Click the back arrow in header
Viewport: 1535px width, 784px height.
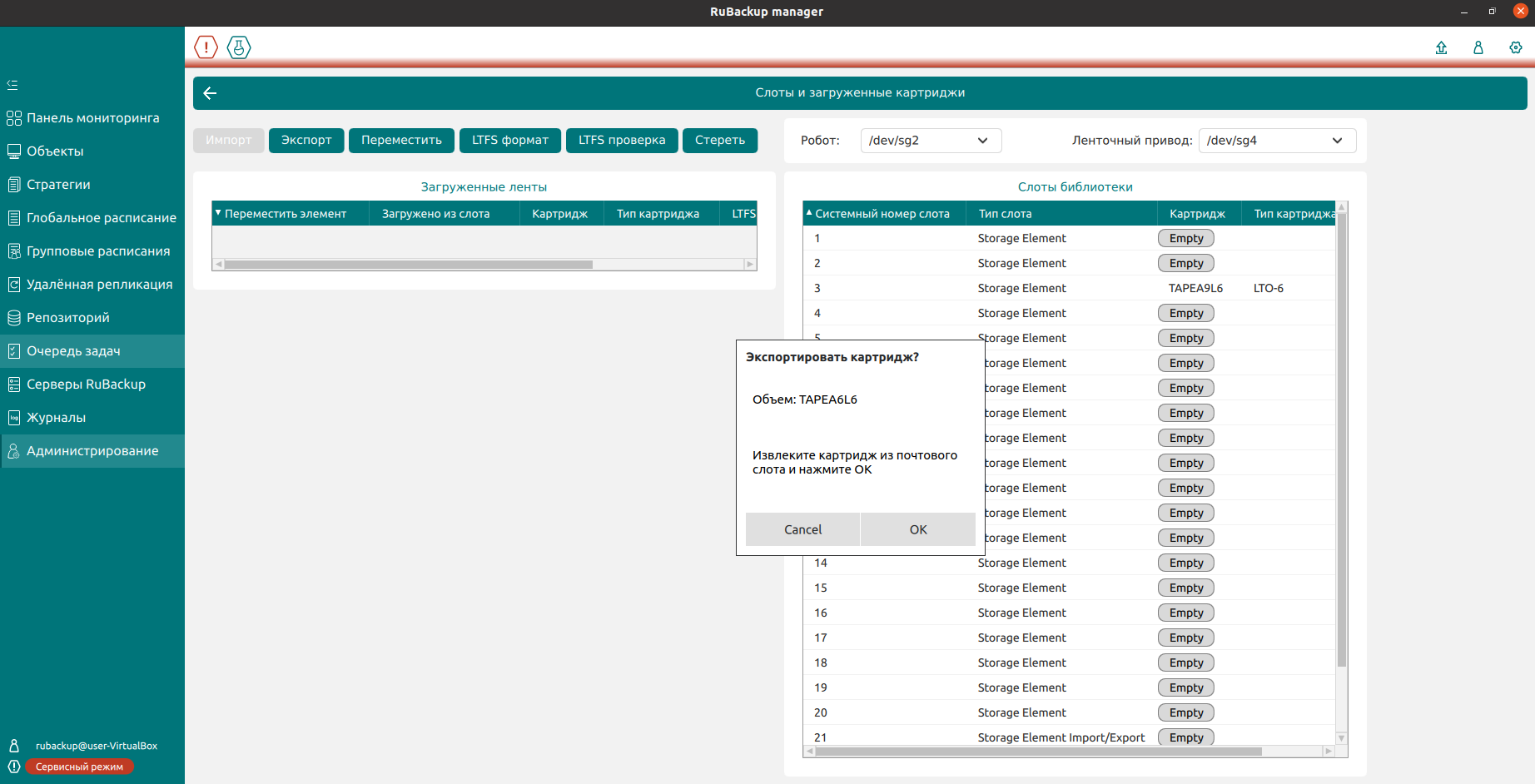(x=210, y=93)
